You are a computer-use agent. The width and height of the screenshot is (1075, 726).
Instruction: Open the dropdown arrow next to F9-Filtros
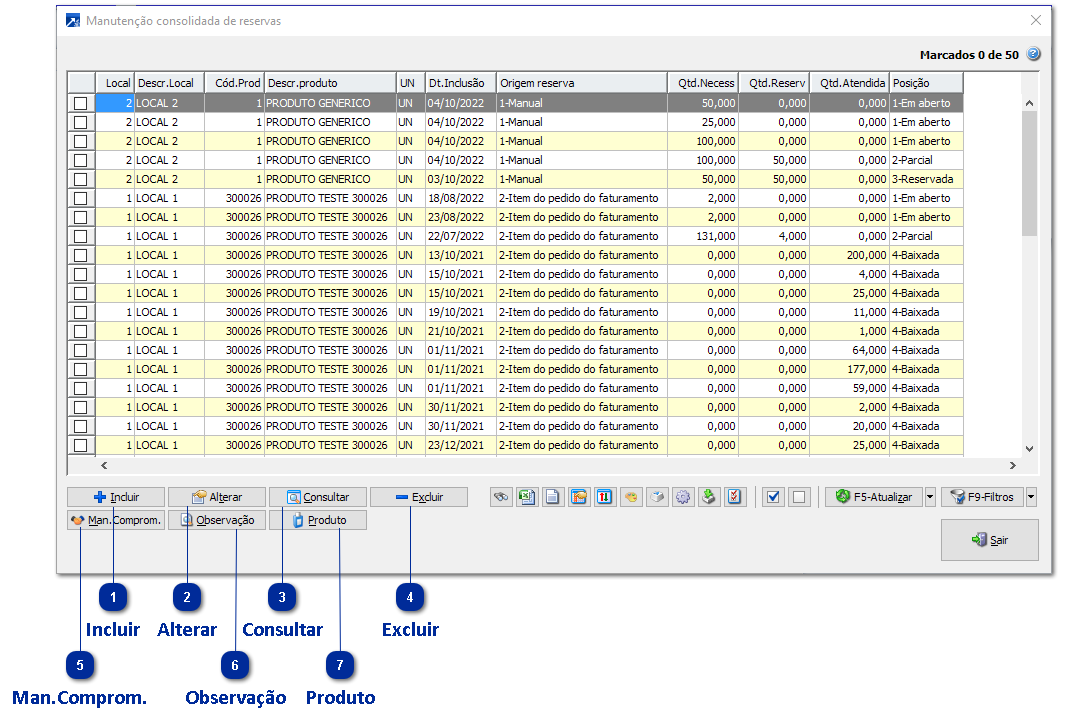tap(1031, 497)
